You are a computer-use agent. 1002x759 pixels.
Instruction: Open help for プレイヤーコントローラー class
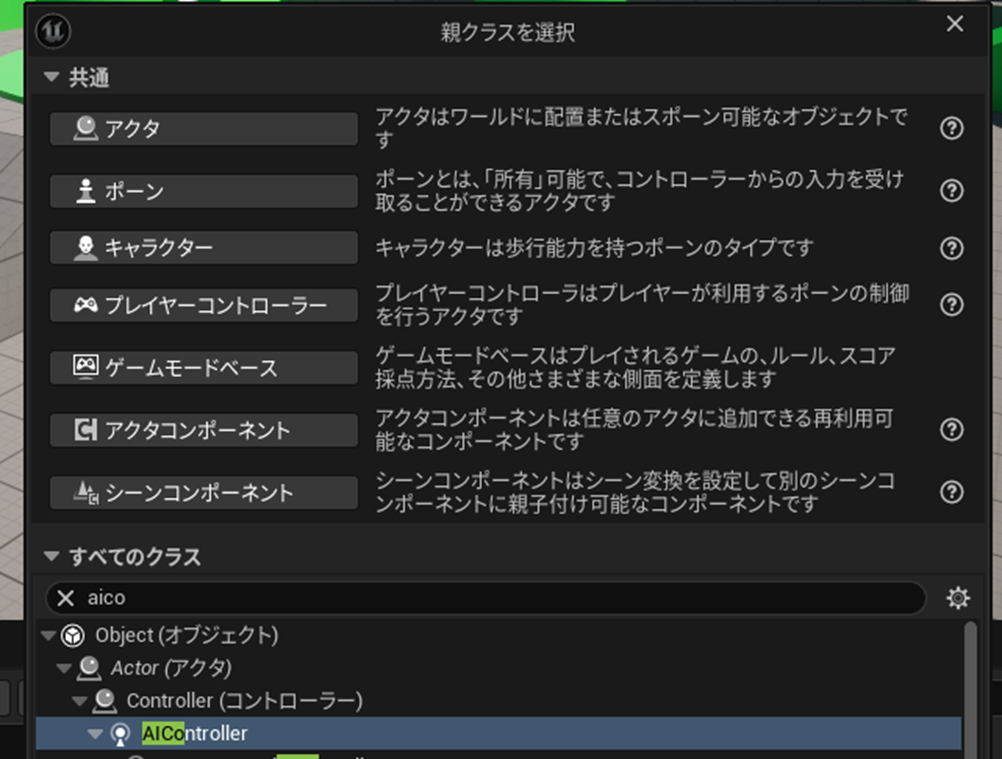coord(952,304)
